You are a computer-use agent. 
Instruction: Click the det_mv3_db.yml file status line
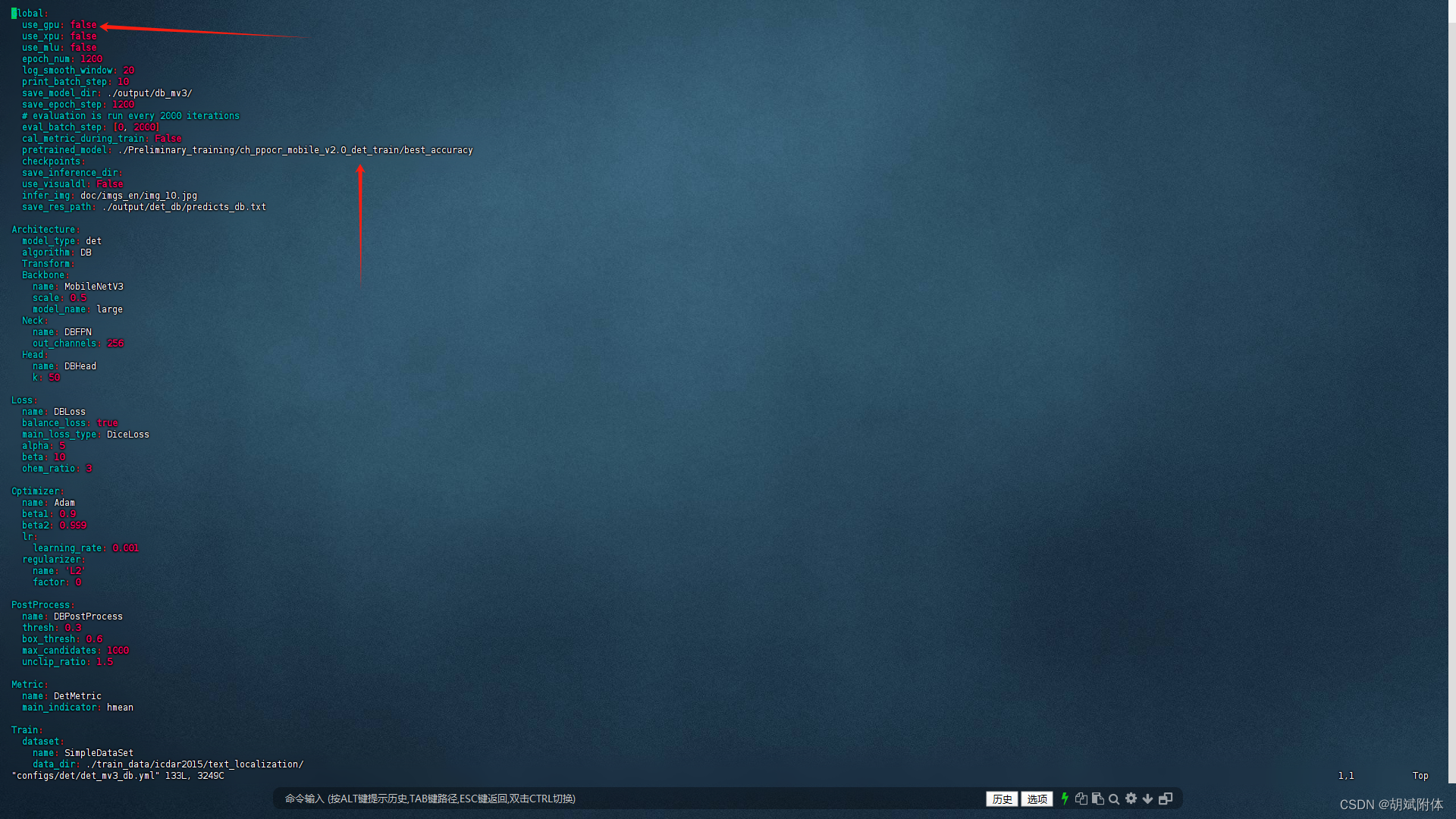118,776
